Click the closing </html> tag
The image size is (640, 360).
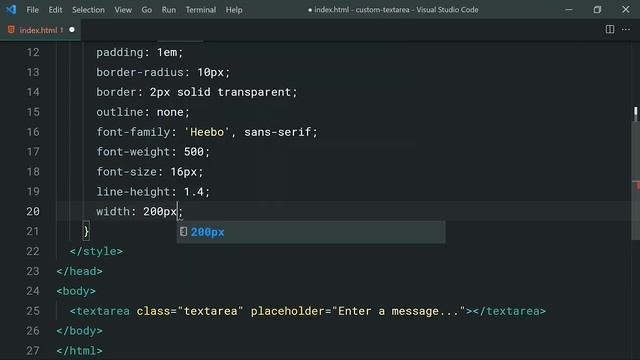point(79,351)
